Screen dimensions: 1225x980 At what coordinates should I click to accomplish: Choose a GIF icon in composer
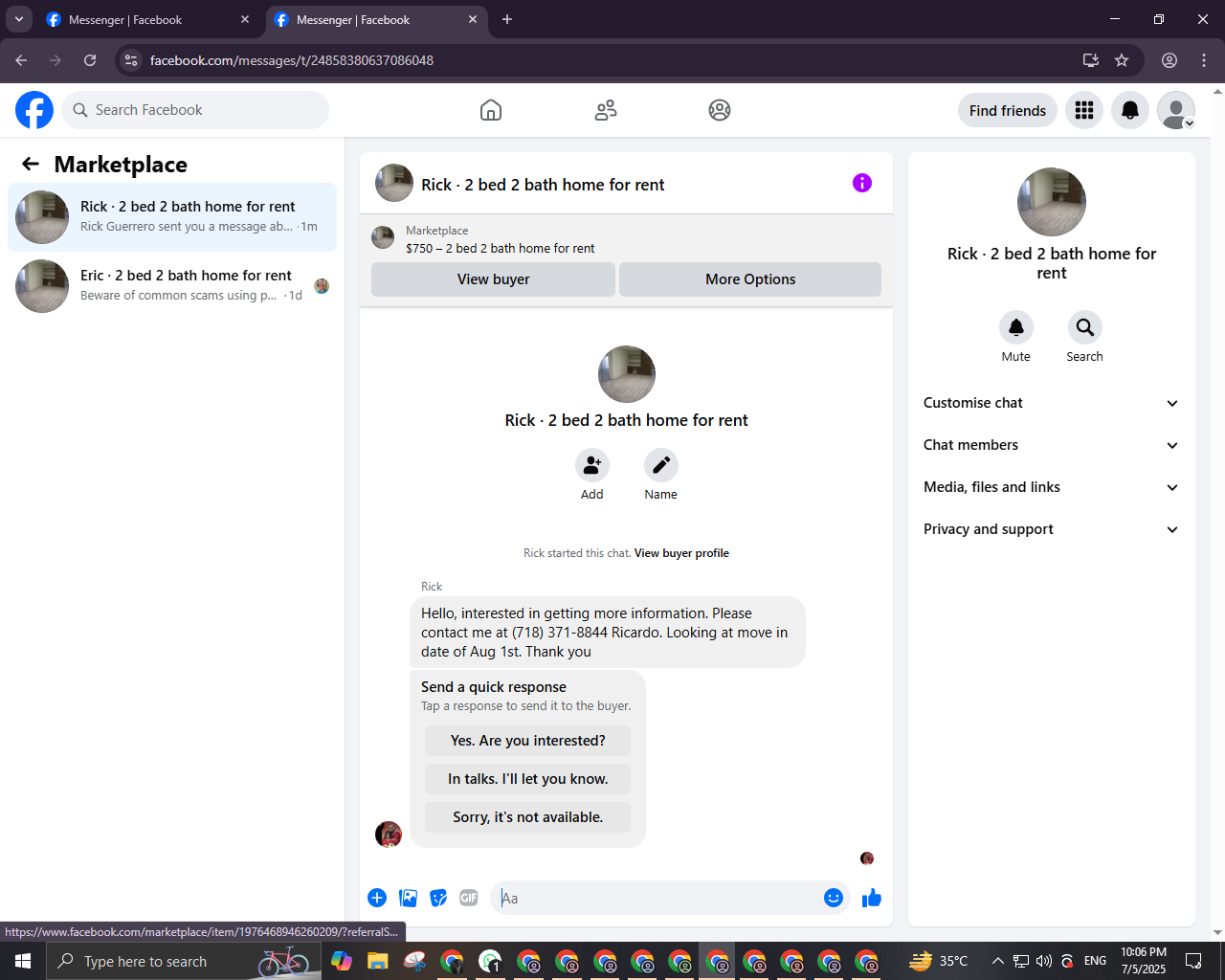469,898
